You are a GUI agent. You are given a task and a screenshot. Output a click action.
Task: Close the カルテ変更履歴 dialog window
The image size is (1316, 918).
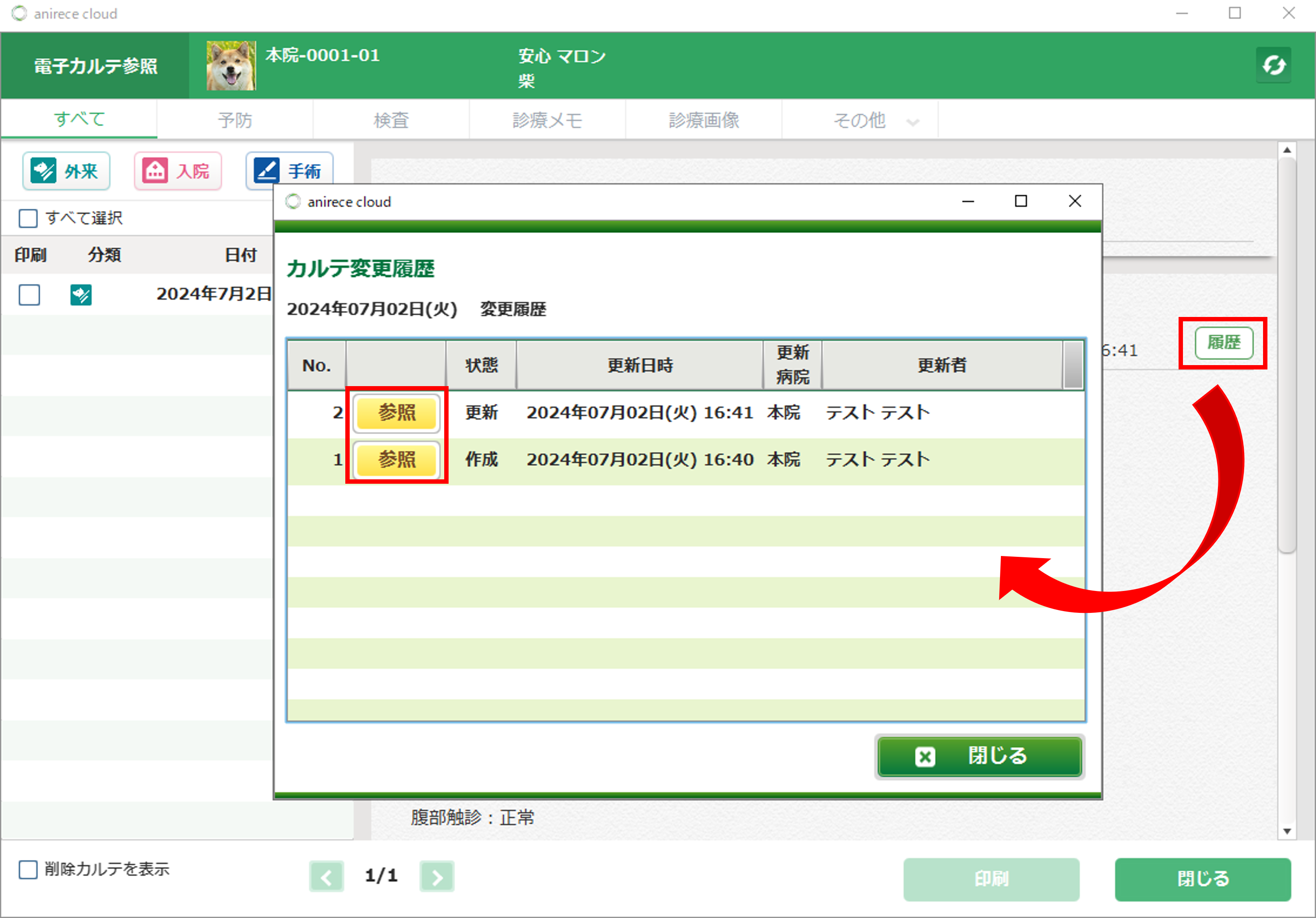click(x=1075, y=201)
